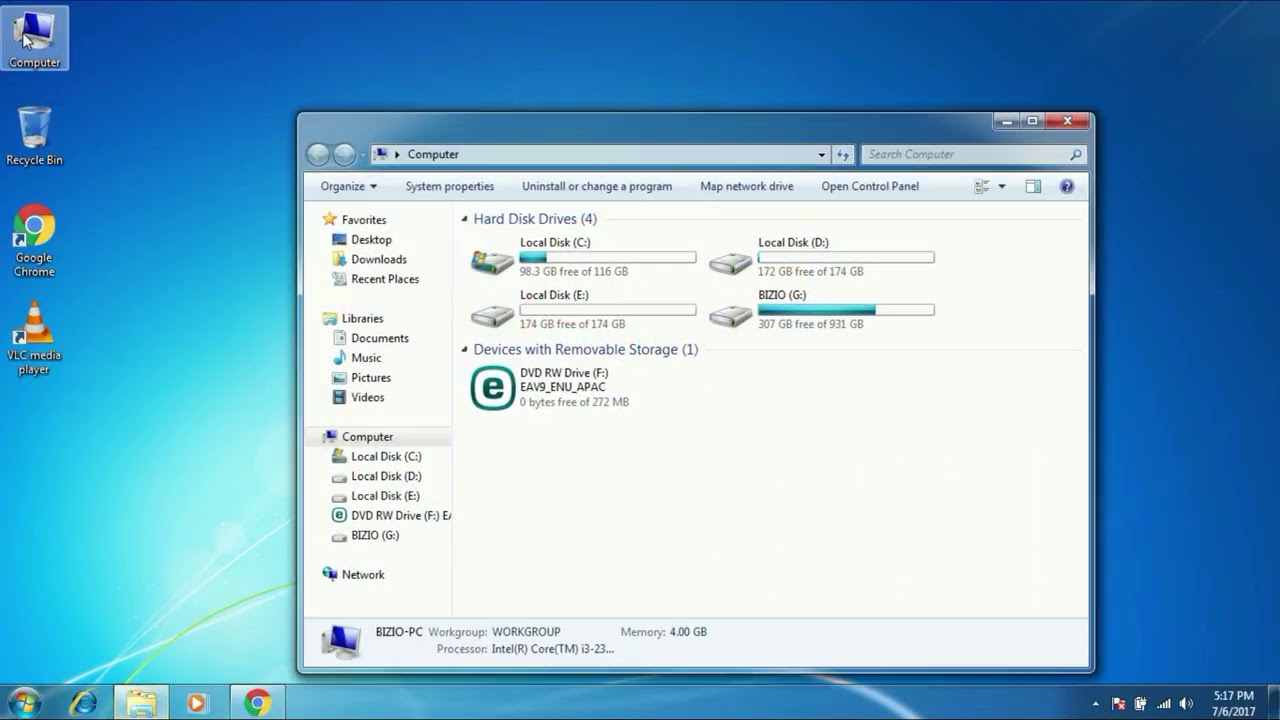Select Local Disk (D:) in navigation pane

386,476
